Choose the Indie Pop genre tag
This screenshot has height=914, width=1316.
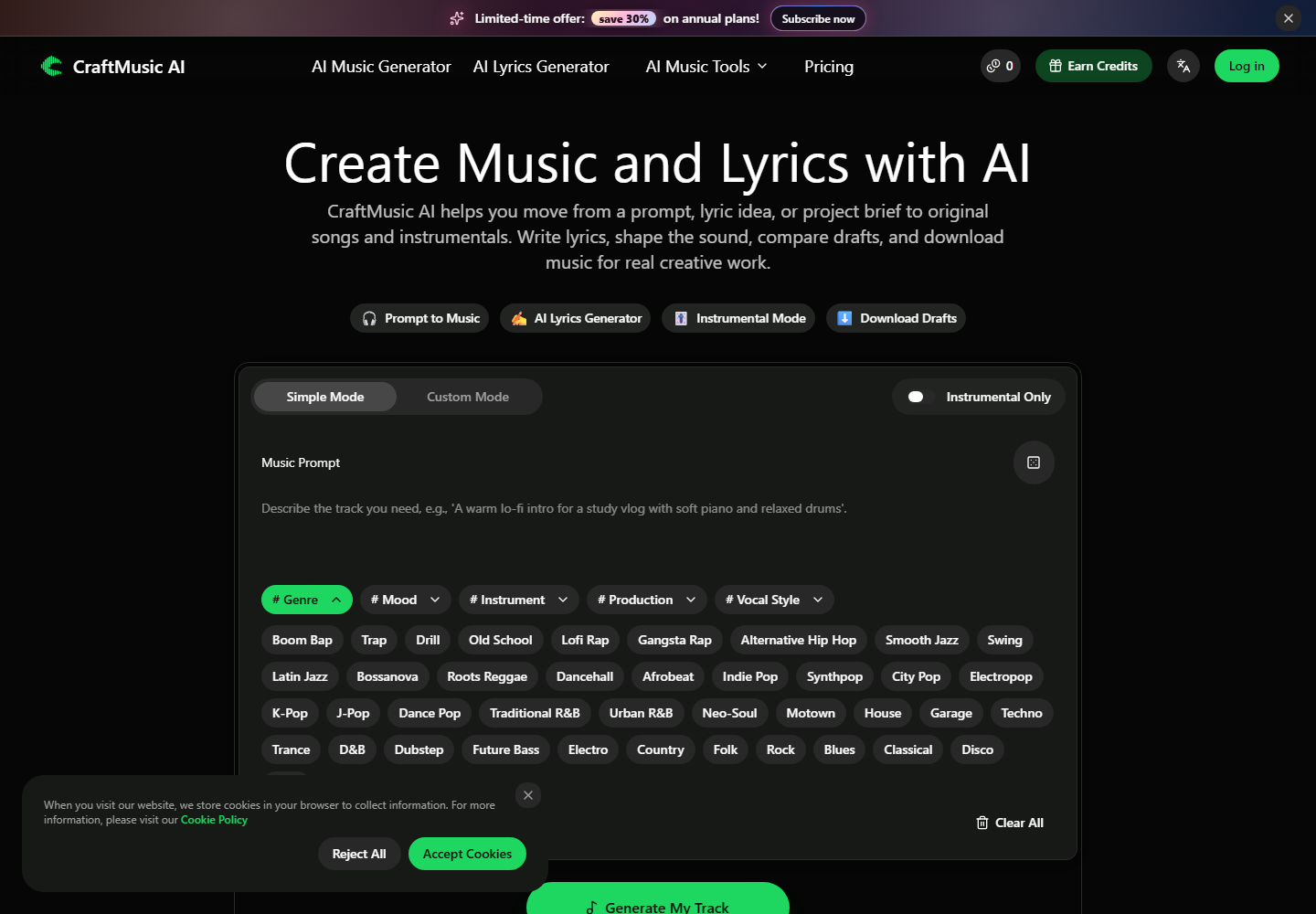tap(750, 676)
